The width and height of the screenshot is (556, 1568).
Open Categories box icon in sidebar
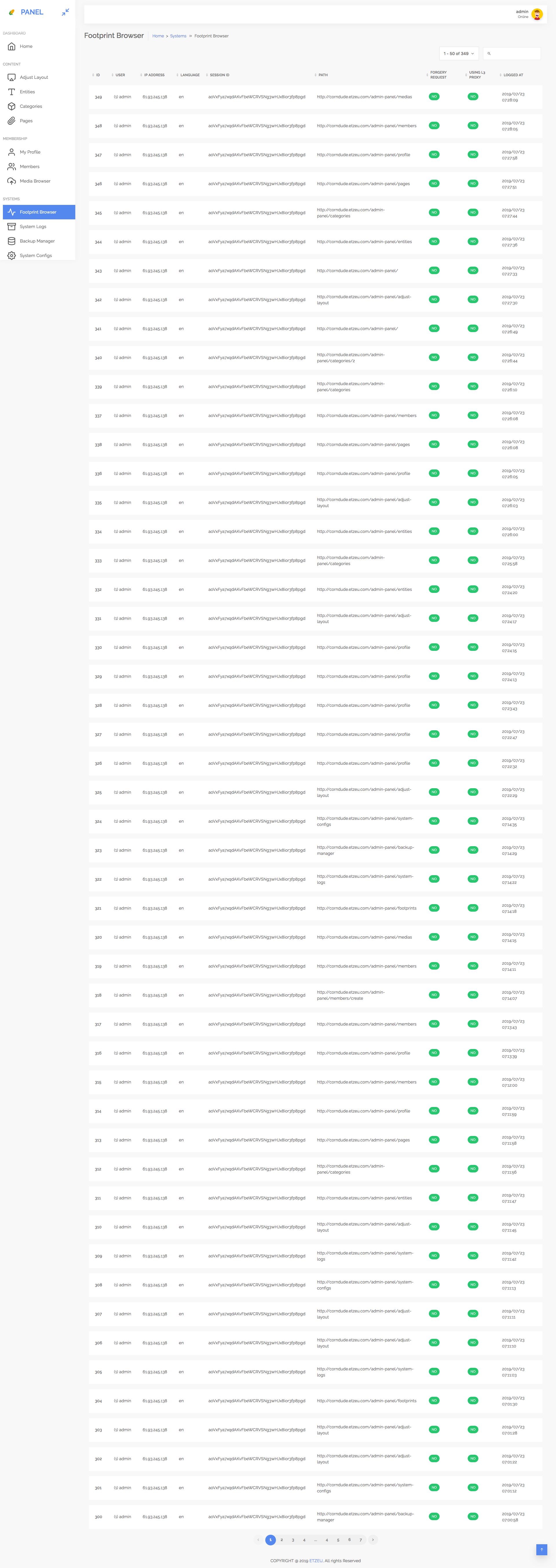12,107
